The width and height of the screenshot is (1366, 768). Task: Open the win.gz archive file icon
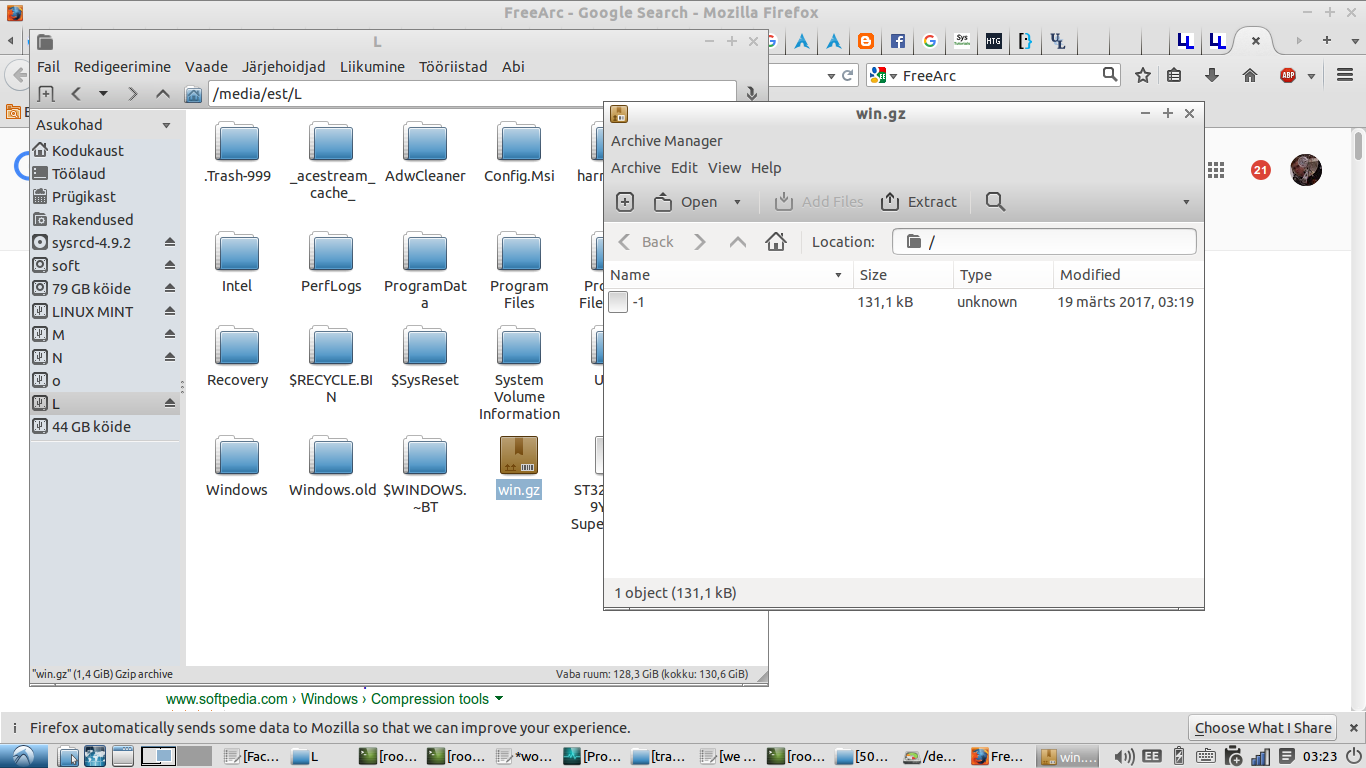click(519, 456)
